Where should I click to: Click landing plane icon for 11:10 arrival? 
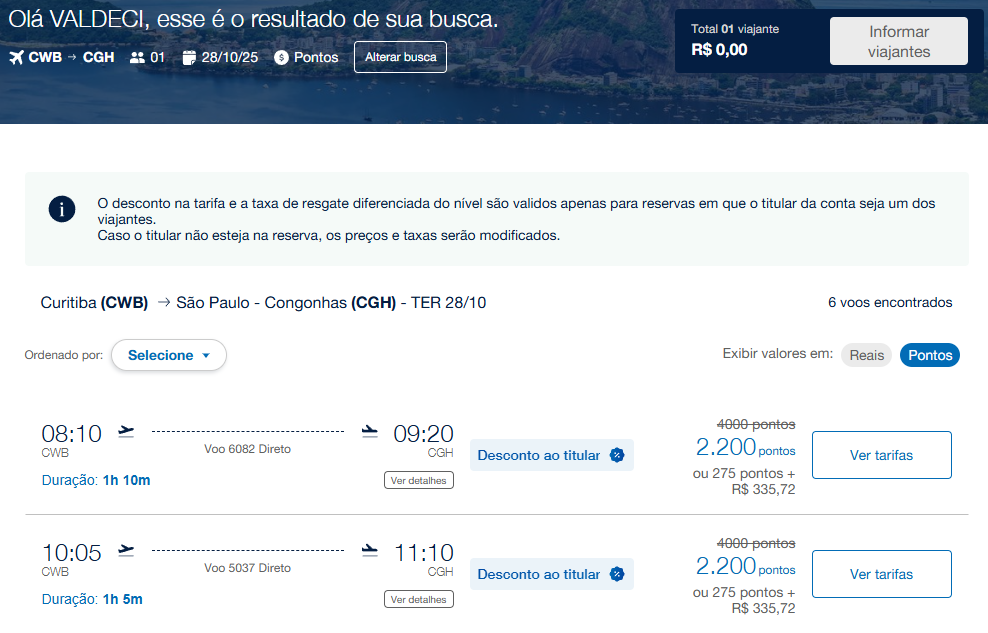(370, 551)
